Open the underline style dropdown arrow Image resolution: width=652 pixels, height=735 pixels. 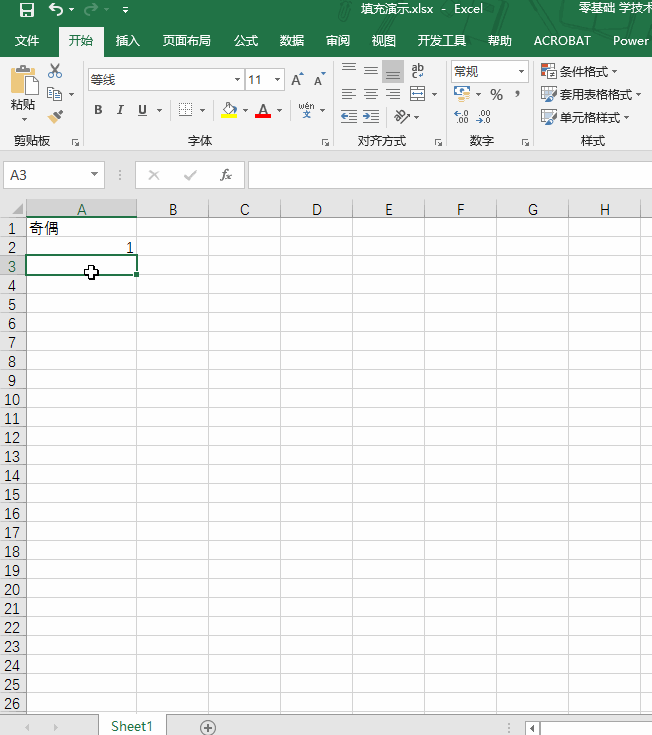coord(159,111)
